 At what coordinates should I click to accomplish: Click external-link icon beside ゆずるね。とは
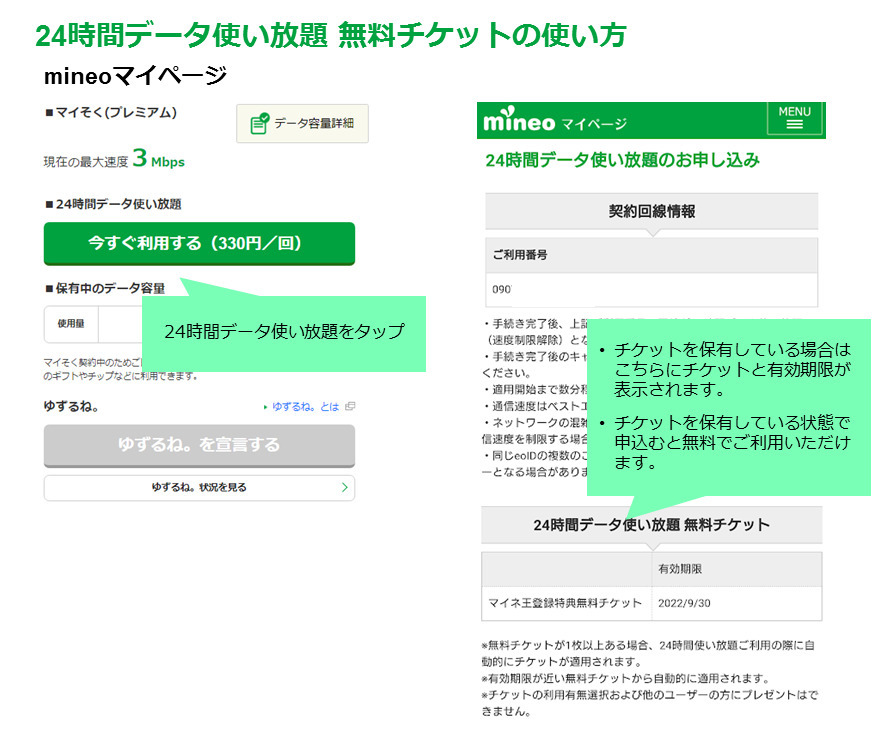click(350, 407)
